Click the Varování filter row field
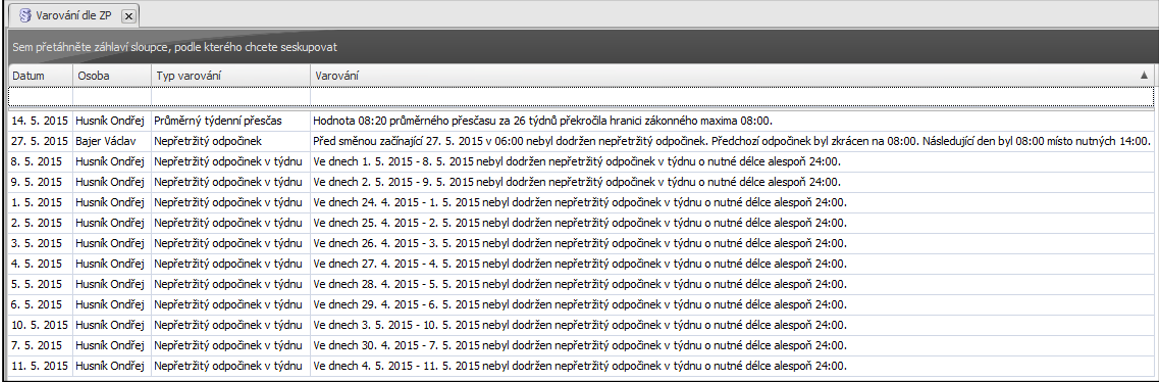This screenshot has height=382, width=1159. click(x=732, y=97)
